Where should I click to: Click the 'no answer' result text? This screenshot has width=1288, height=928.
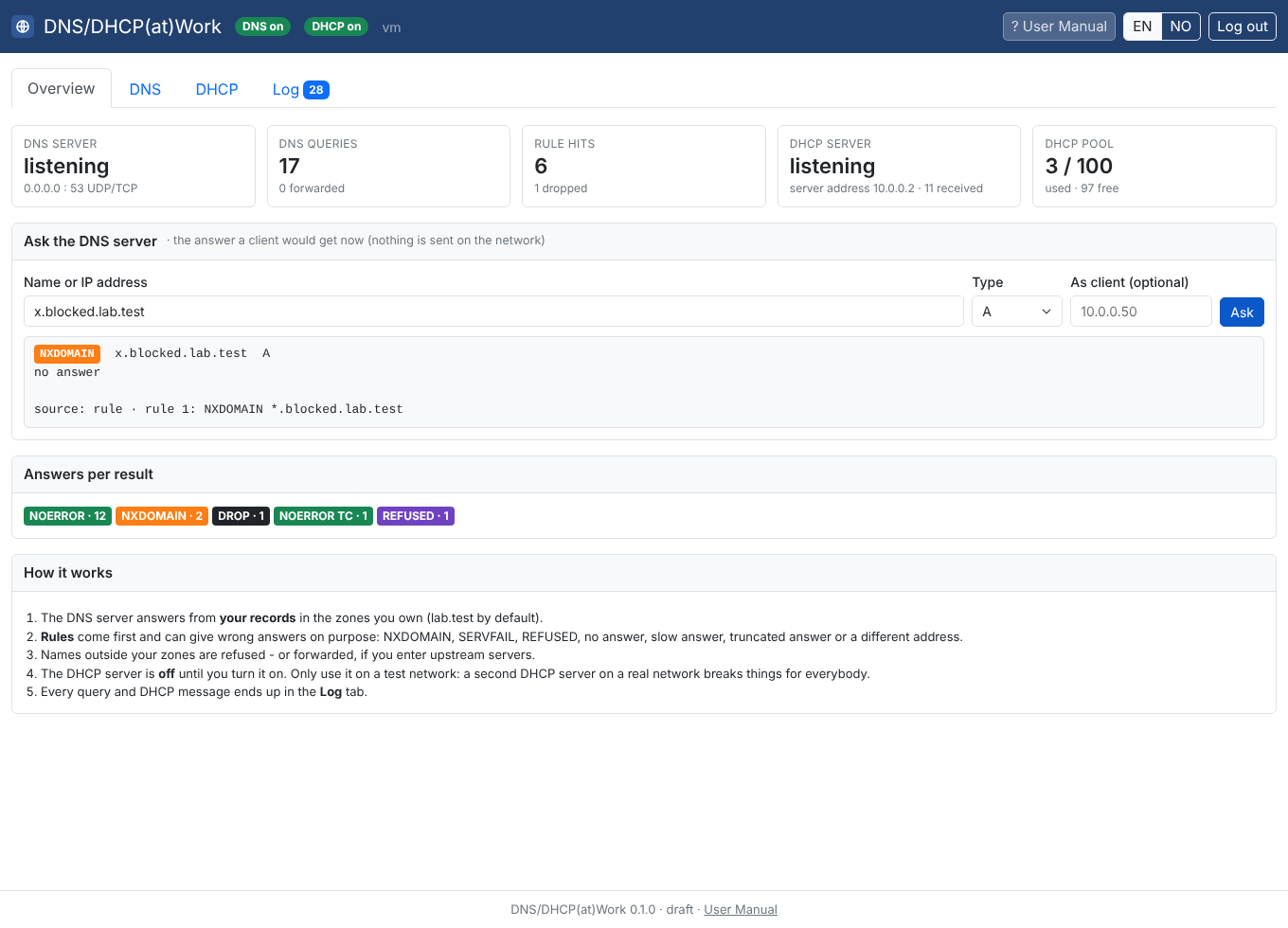click(x=67, y=372)
